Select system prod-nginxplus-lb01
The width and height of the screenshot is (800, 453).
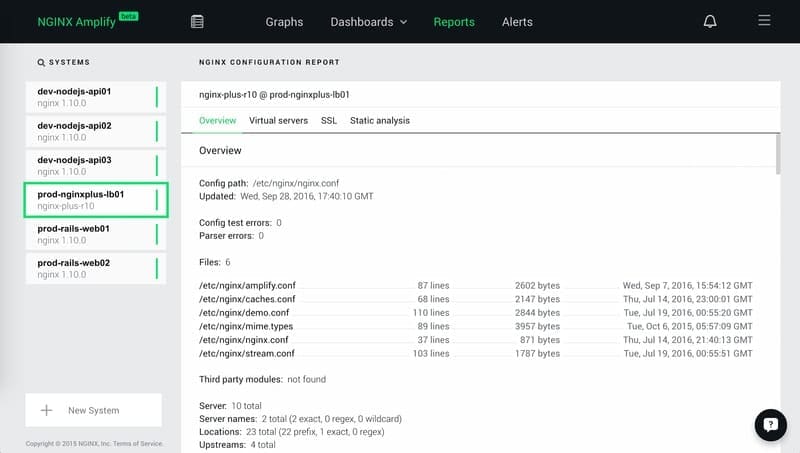tap(96, 199)
